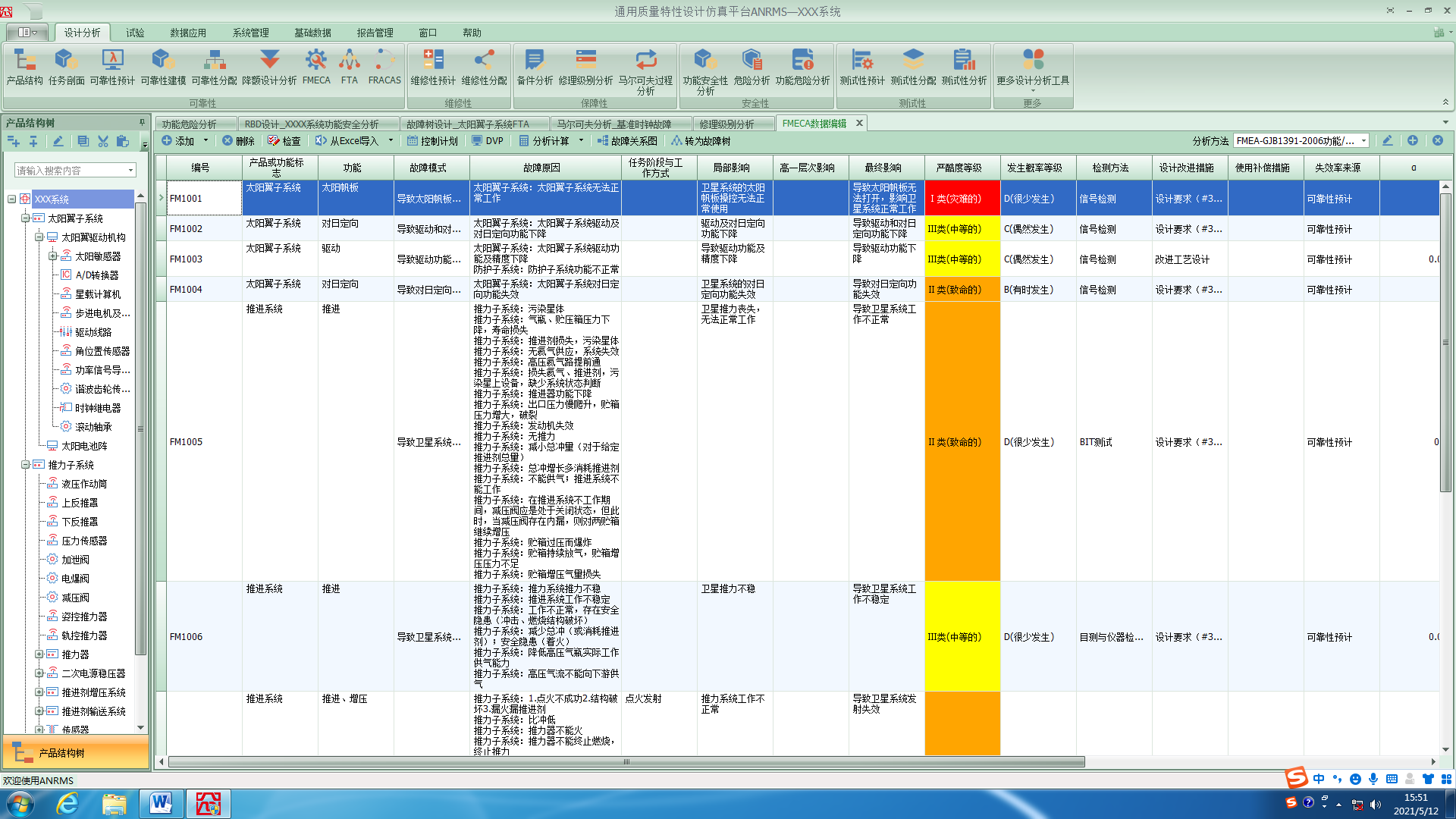
Task: Click the 转为故障树 button
Action: pyautogui.click(x=701, y=141)
